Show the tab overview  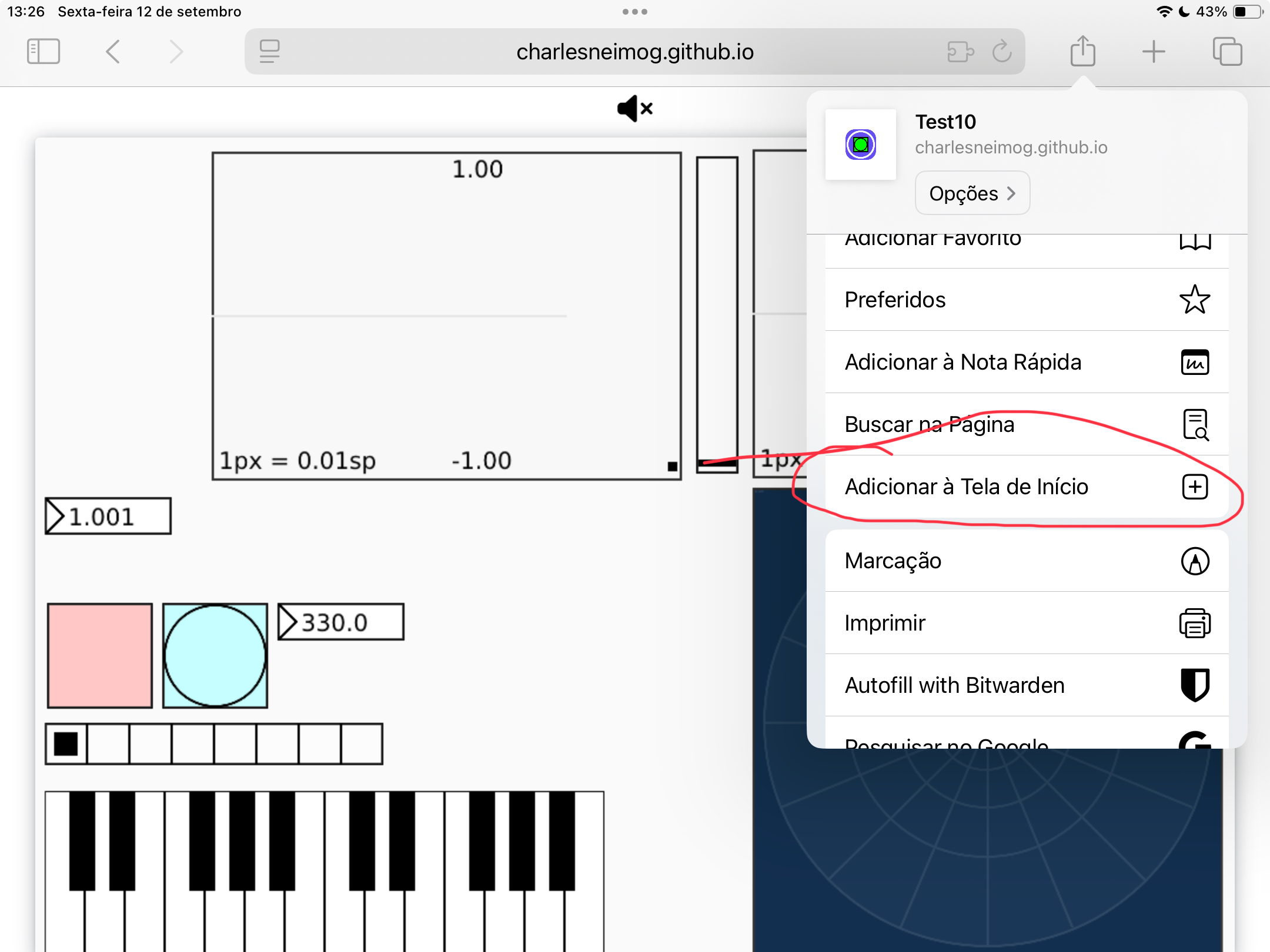coord(1228,52)
